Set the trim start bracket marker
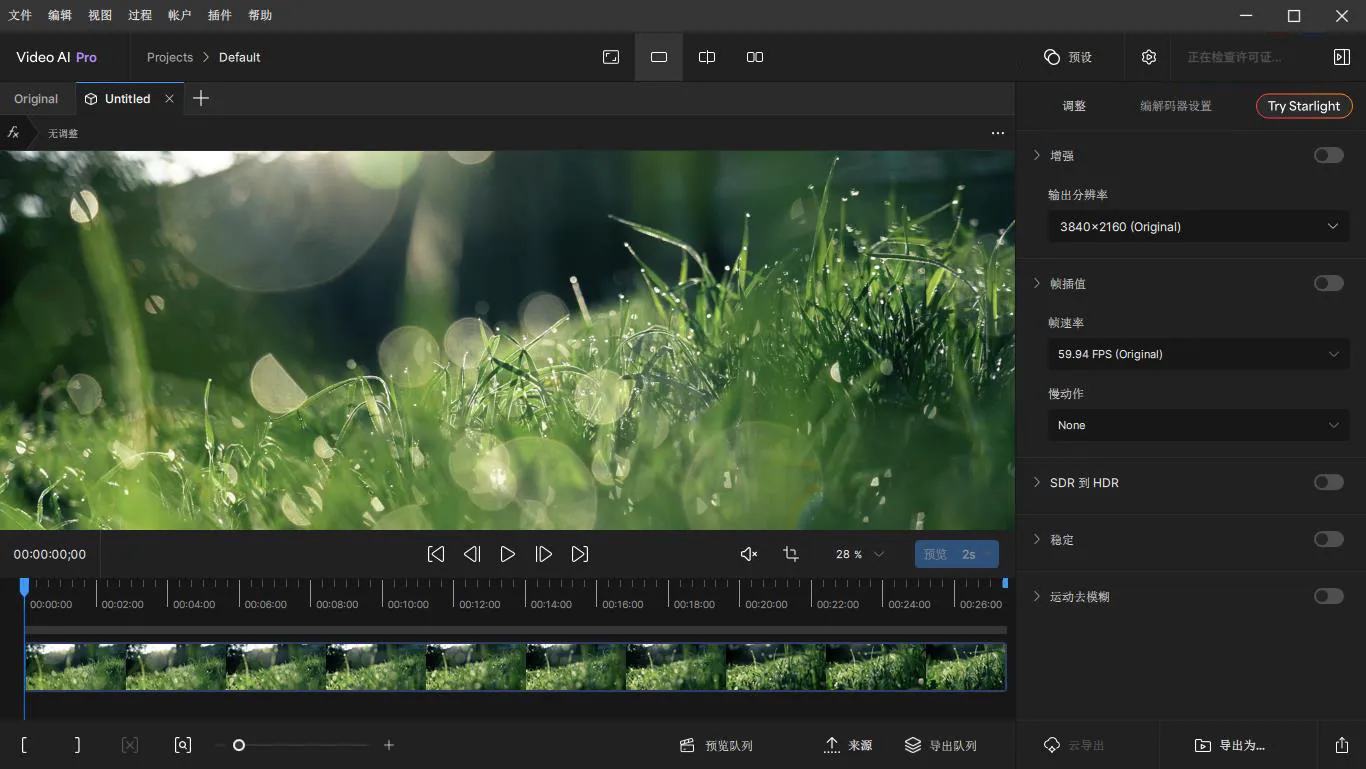The width and height of the screenshot is (1366, 769). (x=24, y=745)
